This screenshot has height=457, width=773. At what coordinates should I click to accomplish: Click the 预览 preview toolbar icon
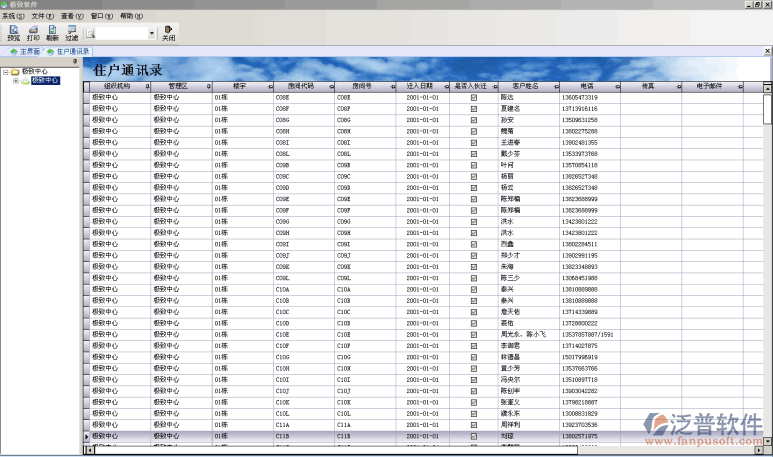(13, 33)
